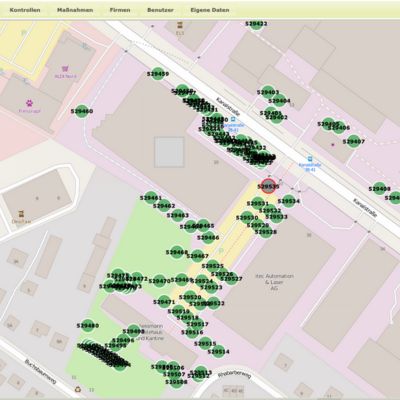Select tree marker 529525
Screen dimensions: 400x400
[x=213, y=266]
